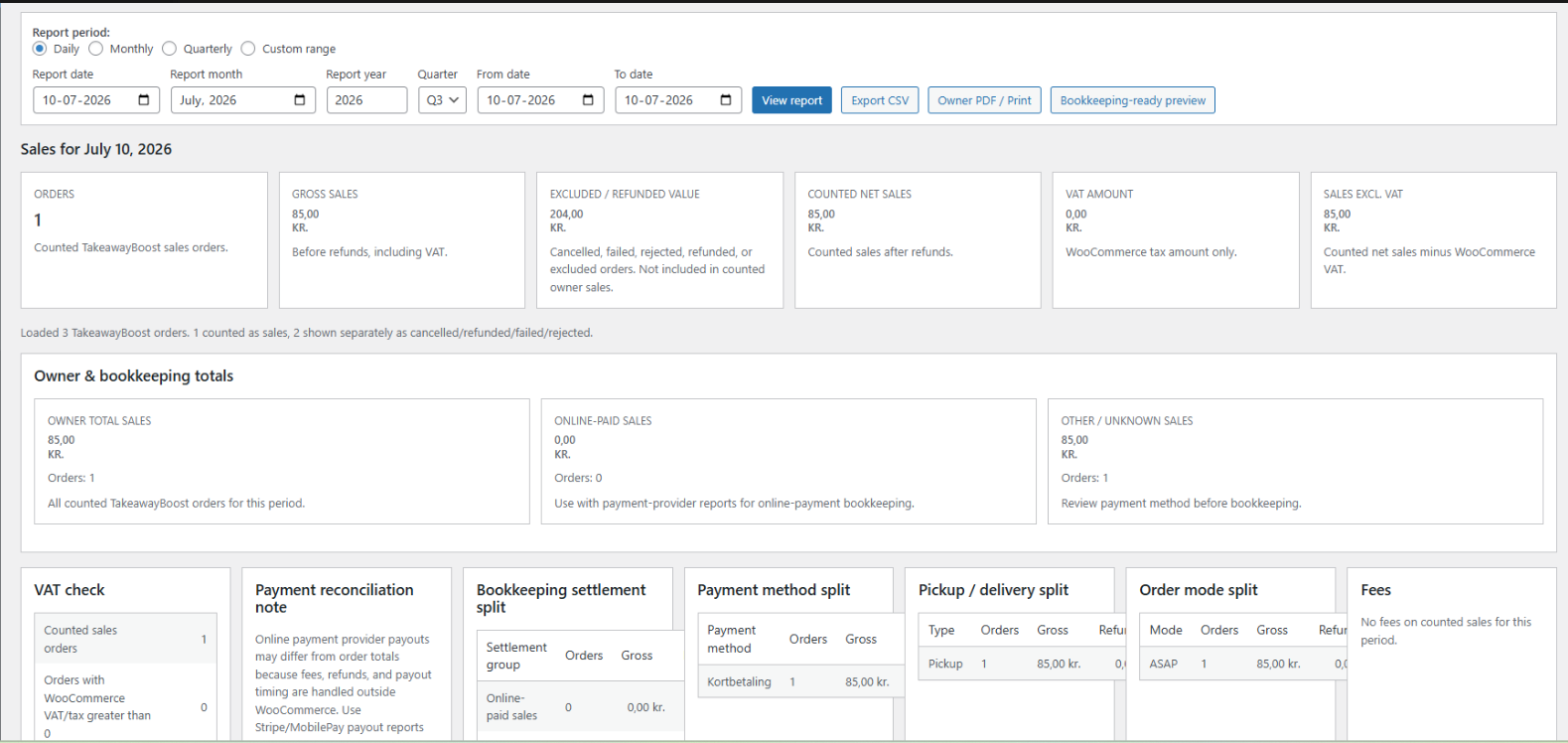Click the ORDERS card label
The image size is (1568, 743).
(55, 194)
